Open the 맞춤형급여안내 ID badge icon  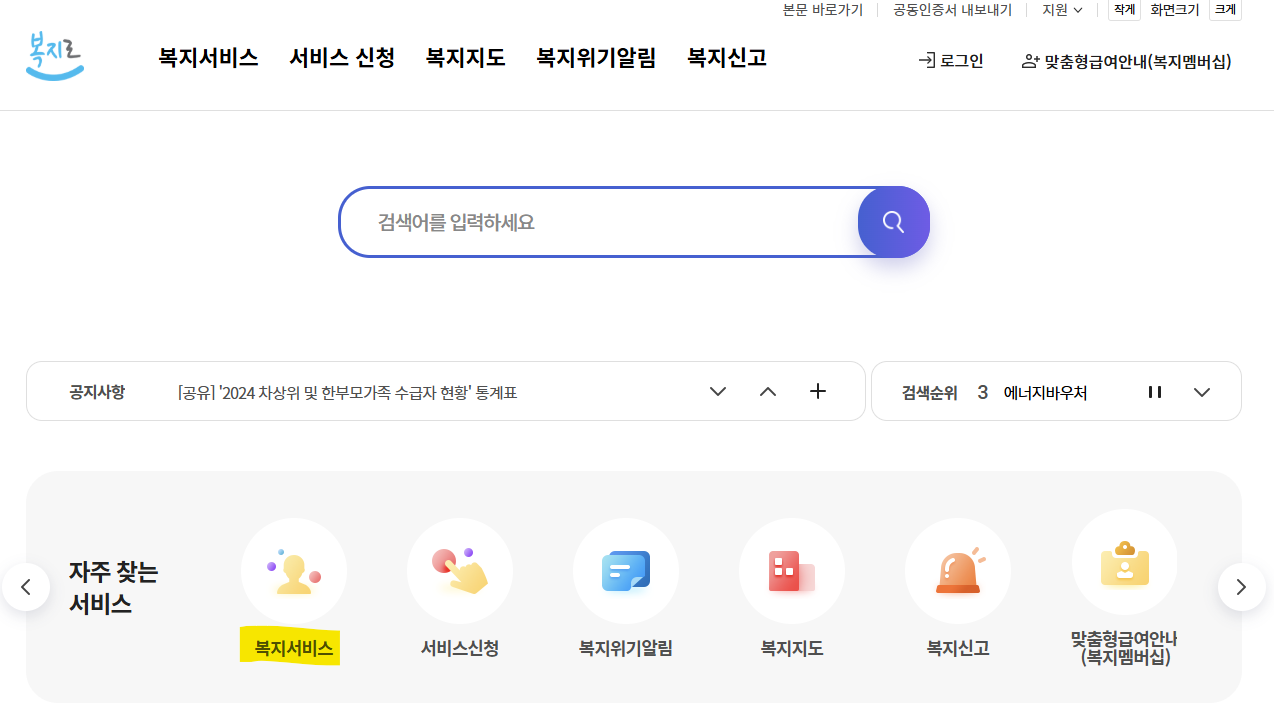[1125, 563]
